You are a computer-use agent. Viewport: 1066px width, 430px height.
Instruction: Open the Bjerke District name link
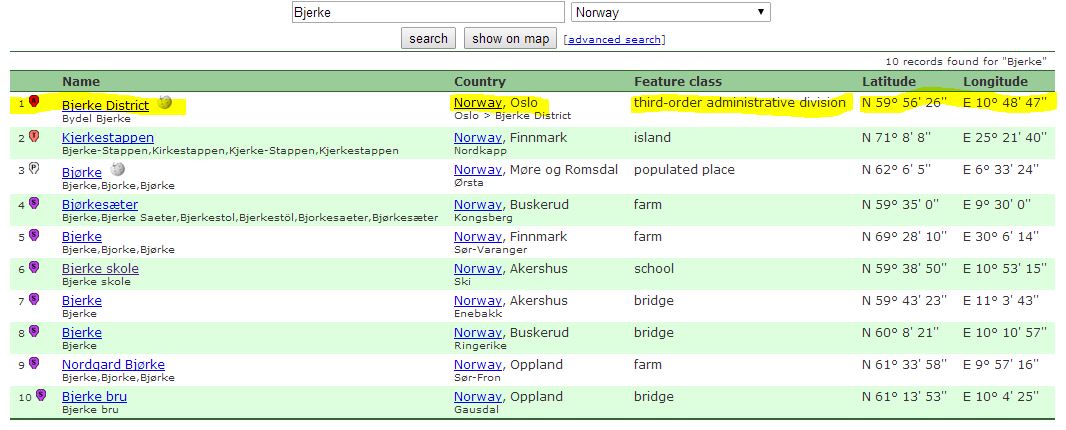coord(105,105)
